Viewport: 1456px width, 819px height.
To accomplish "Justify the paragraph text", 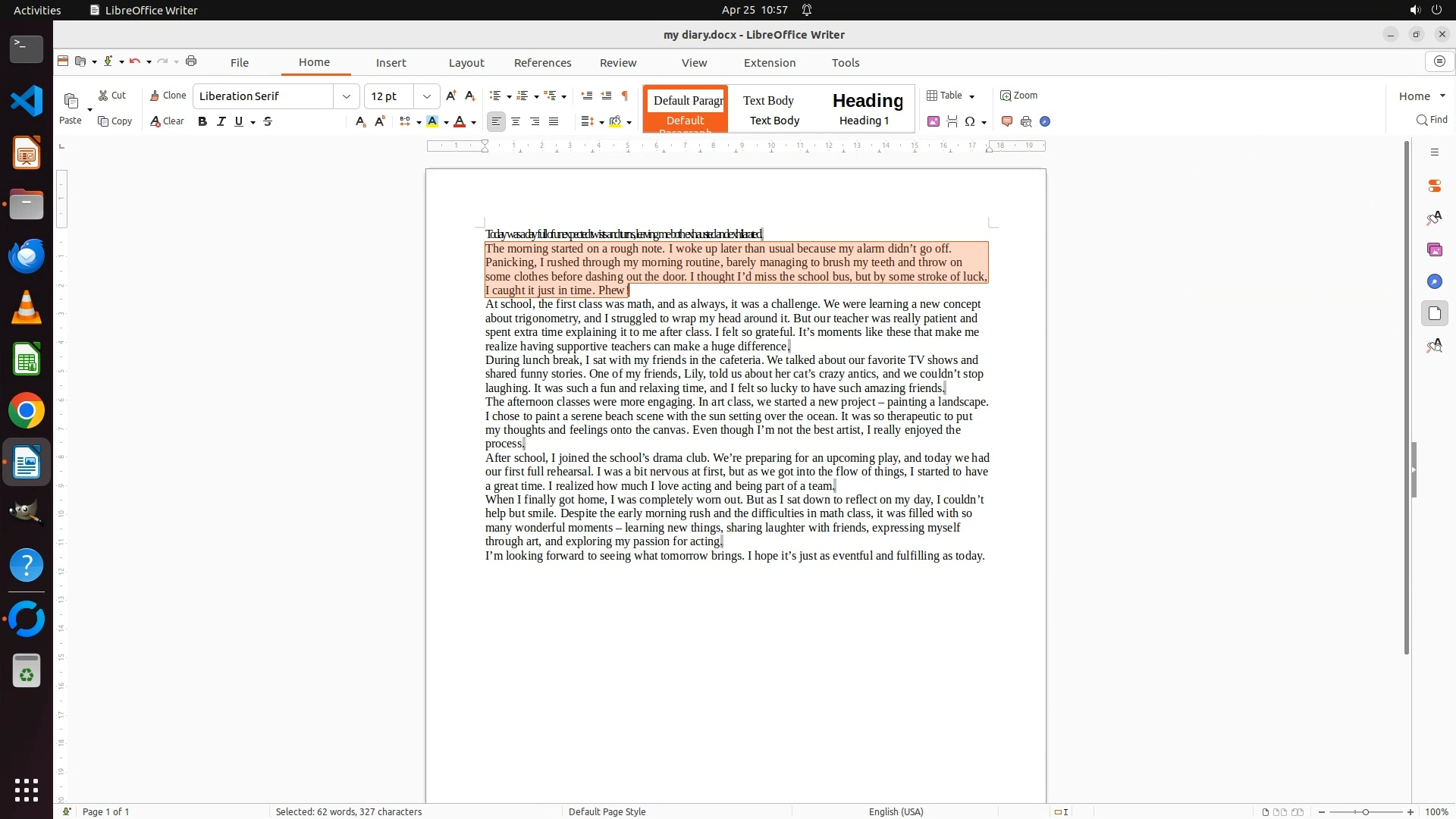I will 554,121.
